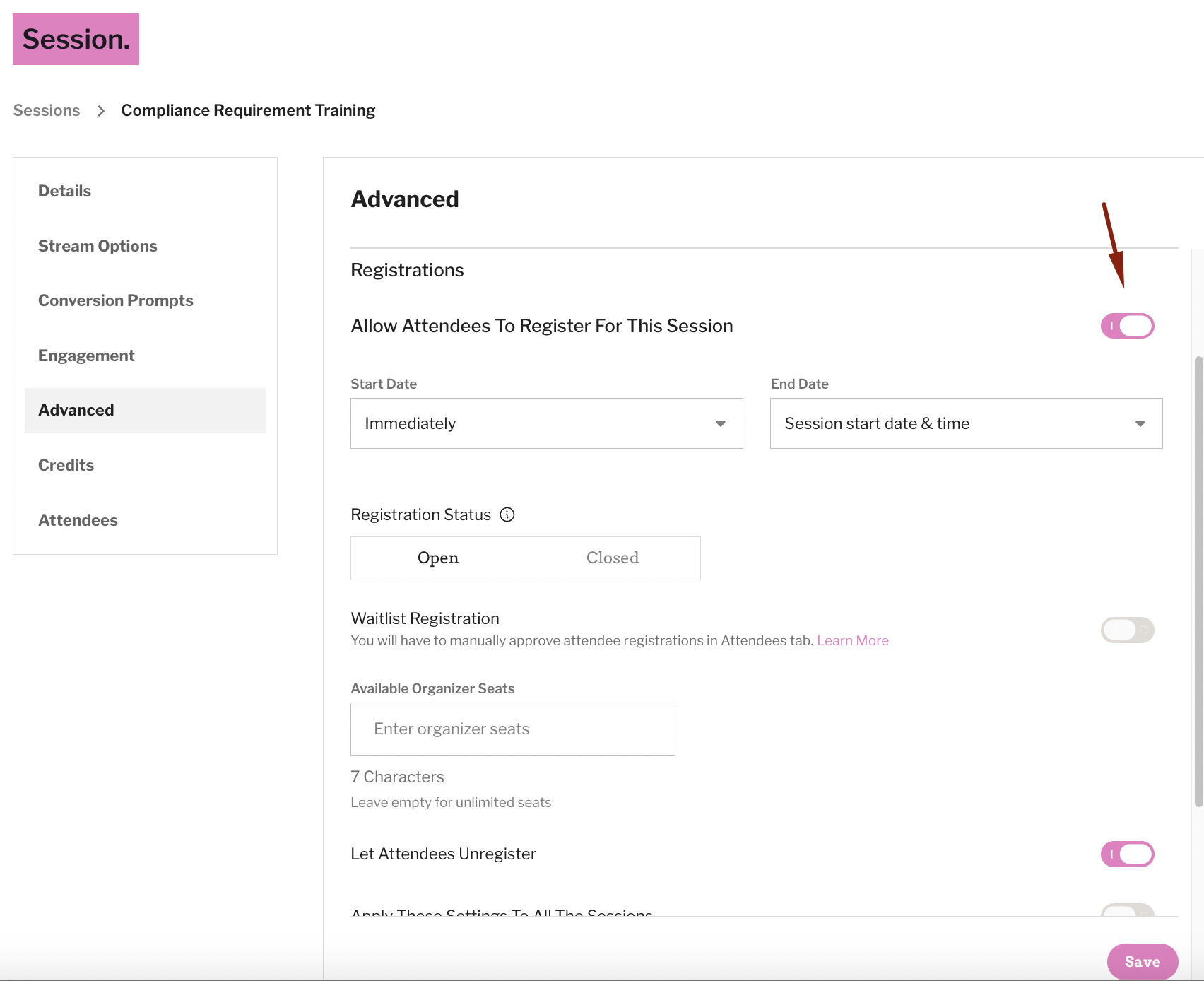Toggle Allow Attendees To Register switch
This screenshot has width=1204, height=981.
pyautogui.click(x=1127, y=326)
